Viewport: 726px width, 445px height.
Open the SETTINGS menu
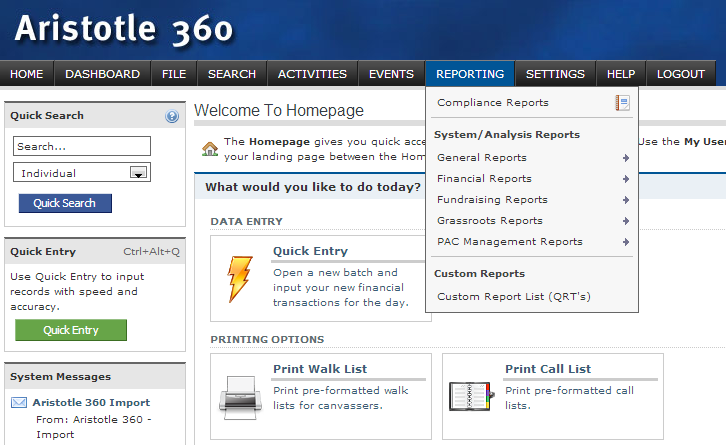point(555,74)
